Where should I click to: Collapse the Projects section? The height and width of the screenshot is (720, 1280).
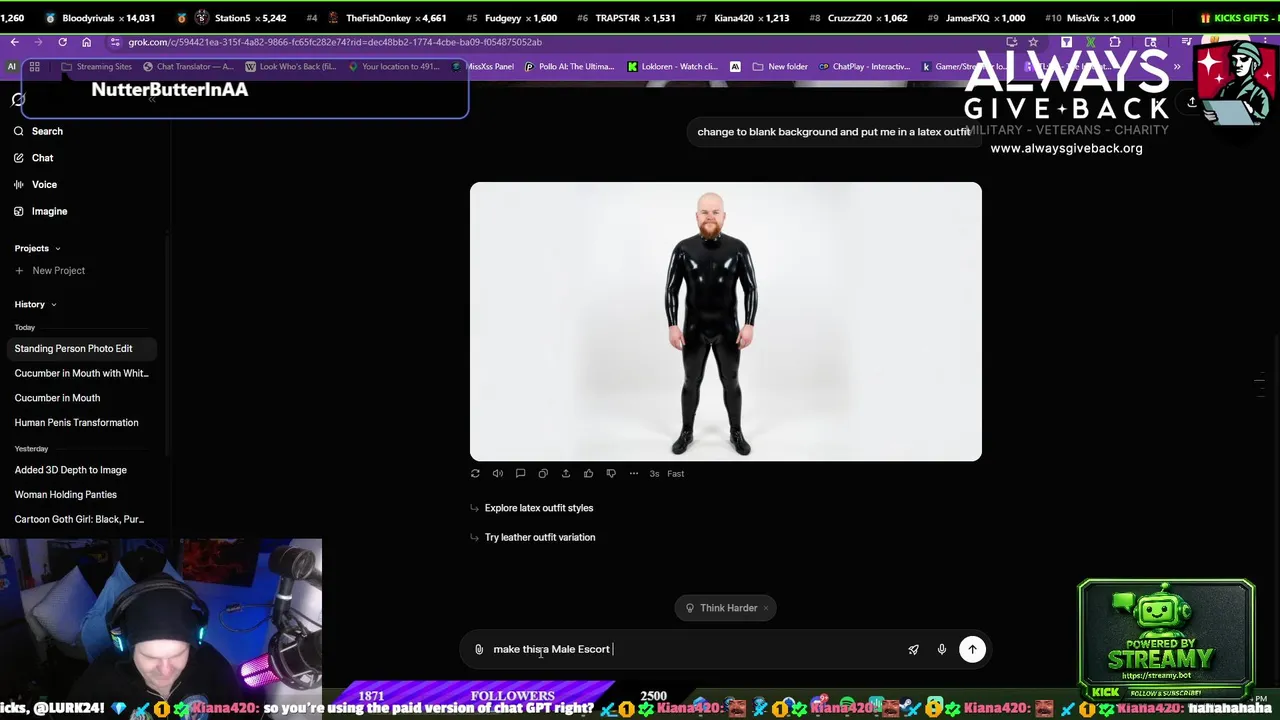[37, 248]
